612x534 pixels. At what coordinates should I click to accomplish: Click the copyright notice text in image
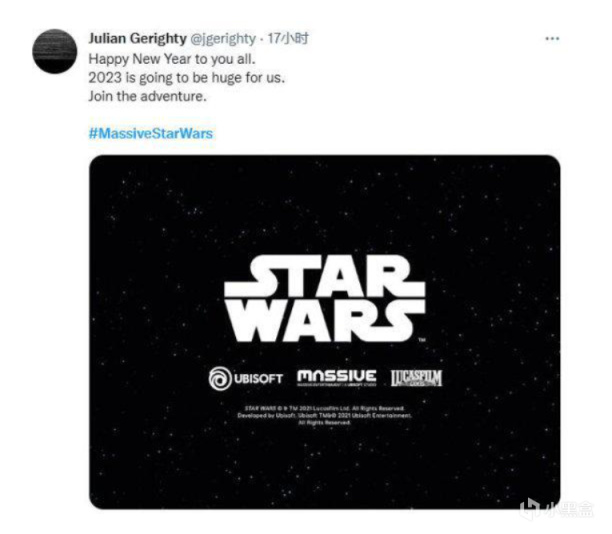coord(324,415)
